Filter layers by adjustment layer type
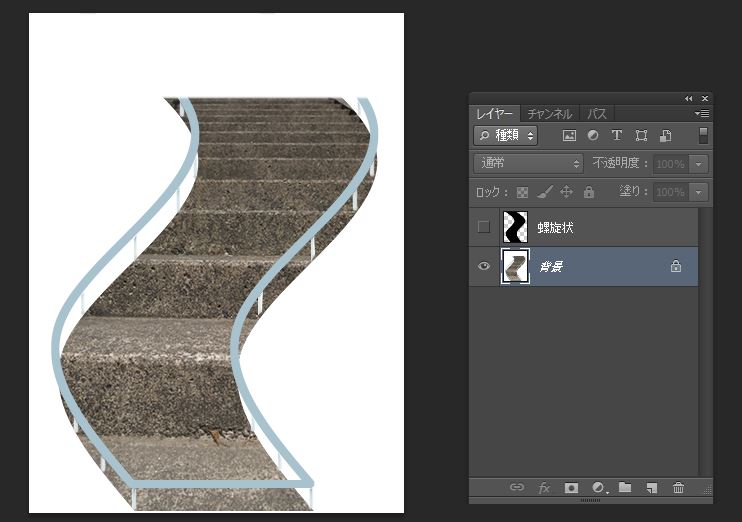This screenshot has height=522, width=742. pos(593,135)
